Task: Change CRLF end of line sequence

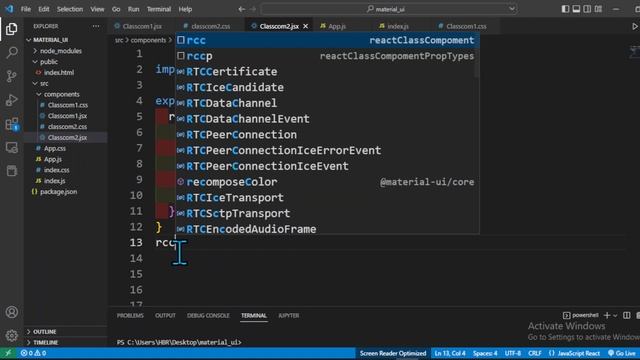Action: (535, 353)
